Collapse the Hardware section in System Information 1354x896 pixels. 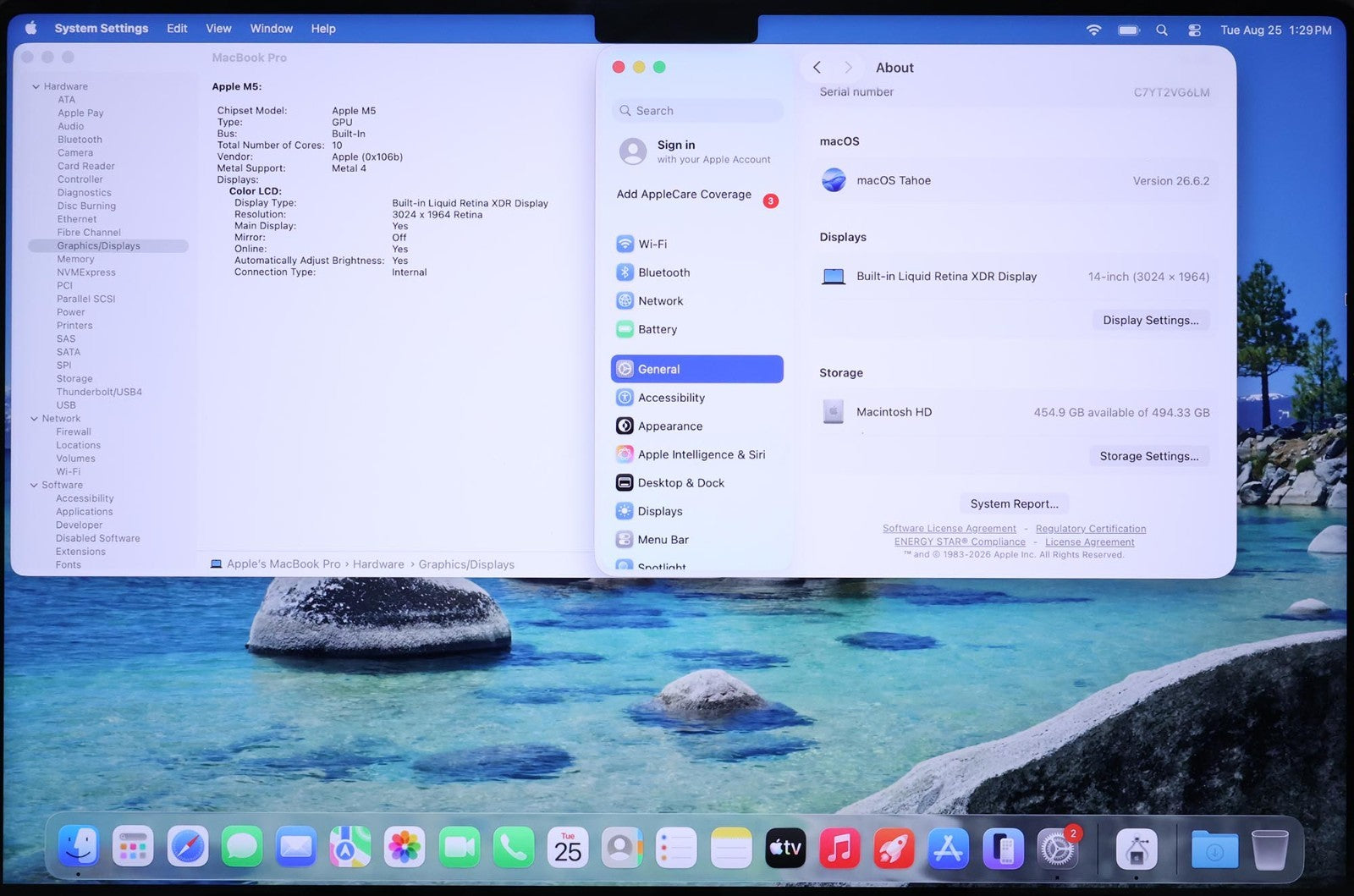(x=36, y=86)
